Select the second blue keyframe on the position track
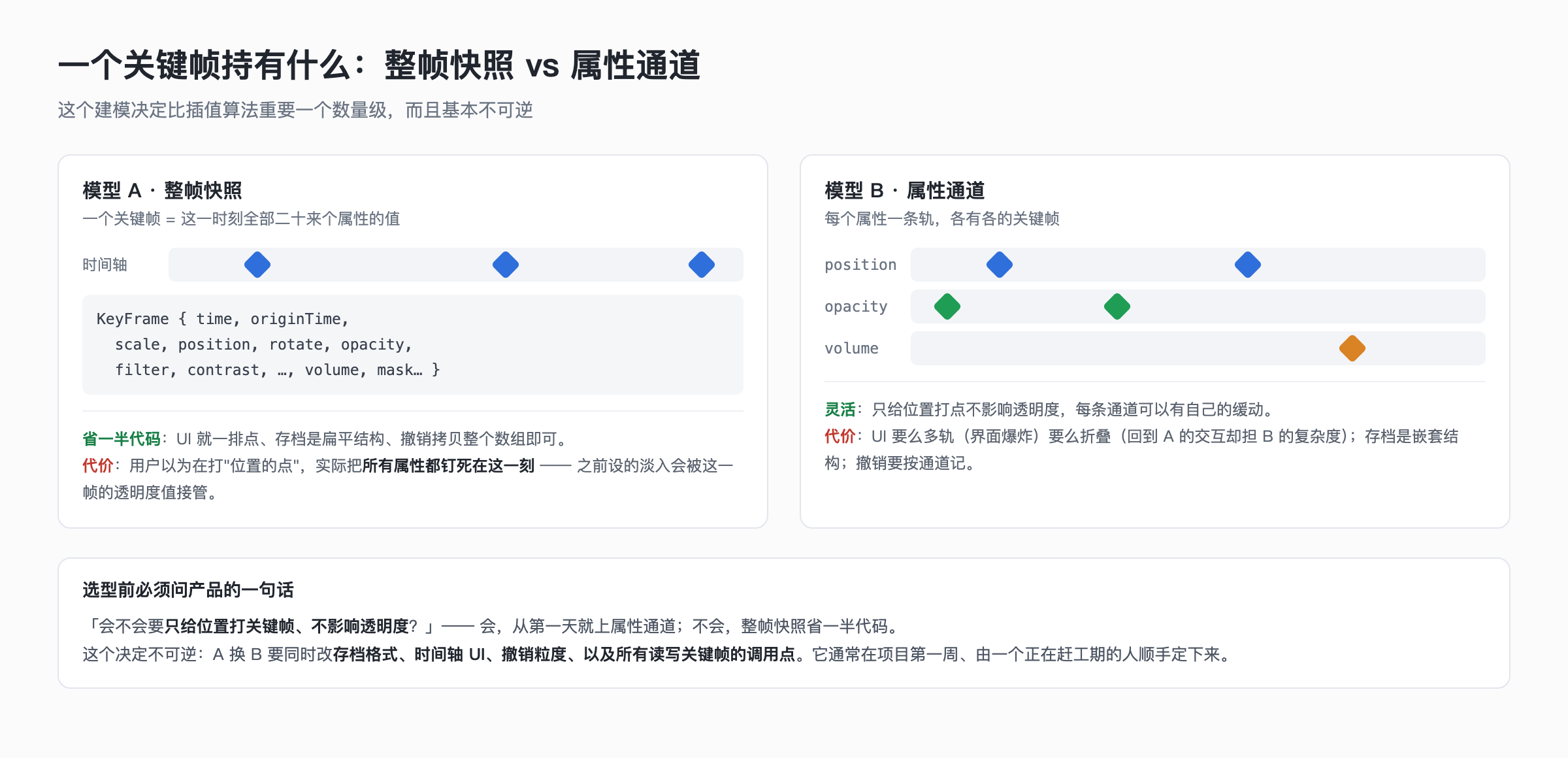Viewport: 1568px width, 758px height. [x=1248, y=265]
